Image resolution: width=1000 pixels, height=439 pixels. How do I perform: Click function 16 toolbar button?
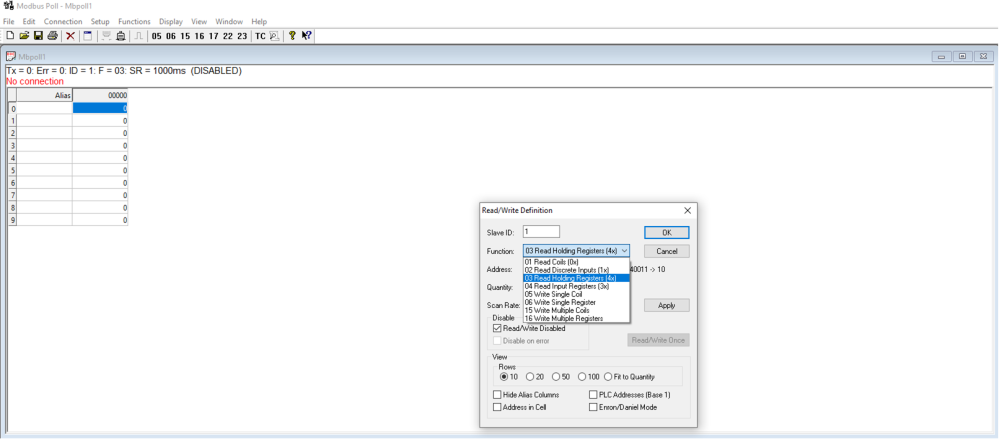[199, 36]
